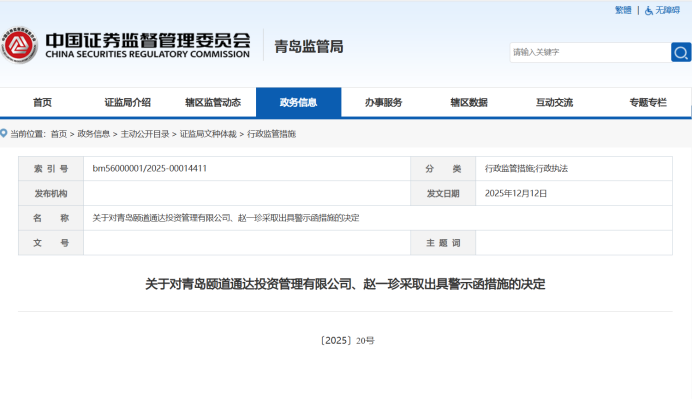Click 行政监管措施 breadcrumb link
Viewport: 692px width, 400px height.
point(271,134)
